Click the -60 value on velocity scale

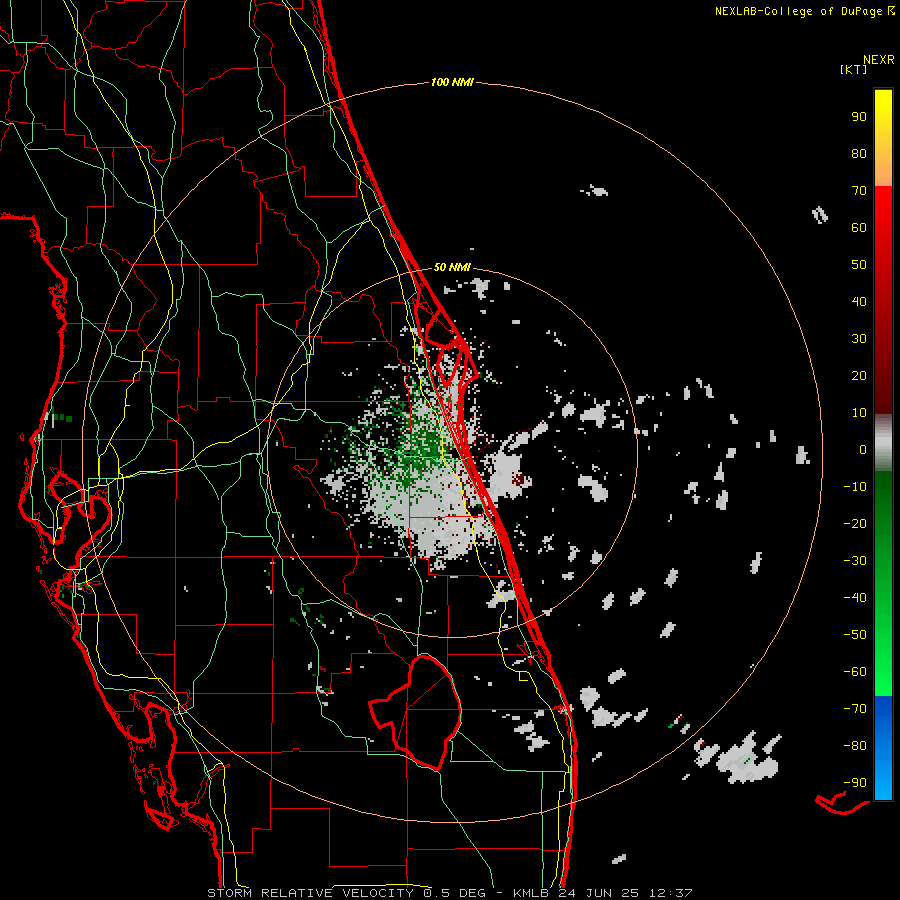[x=855, y=672]
